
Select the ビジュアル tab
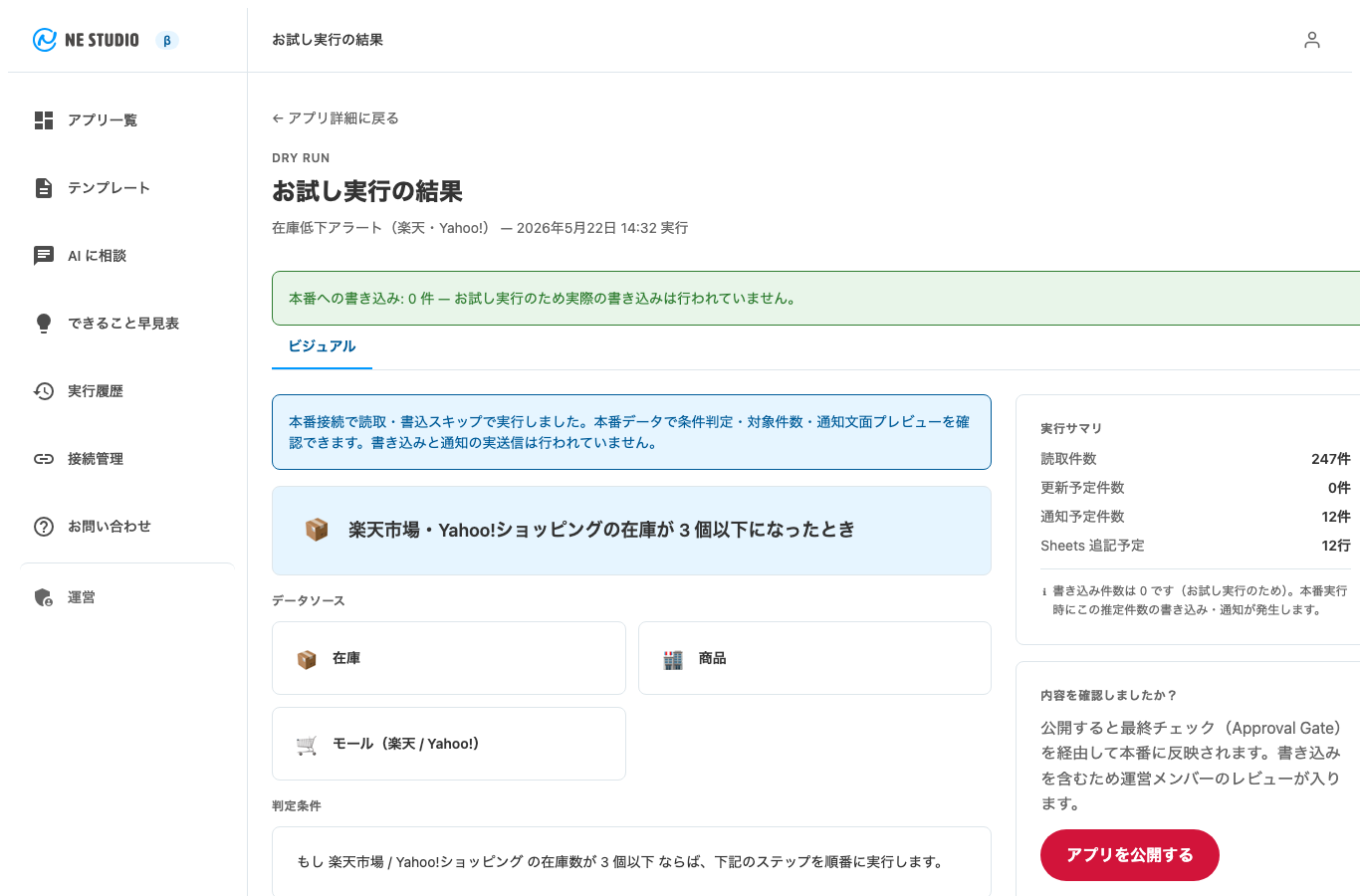(x=322, y=346)
